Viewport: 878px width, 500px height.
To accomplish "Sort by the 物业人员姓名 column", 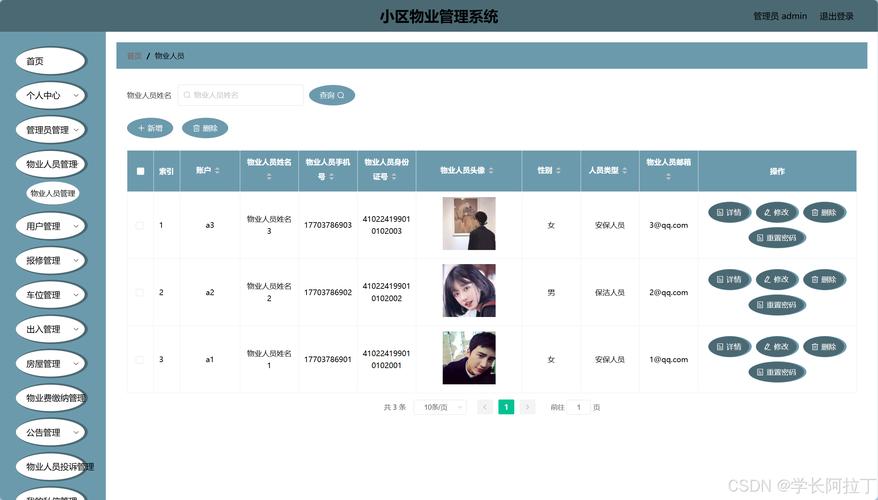I will click(x=269, y=176).
